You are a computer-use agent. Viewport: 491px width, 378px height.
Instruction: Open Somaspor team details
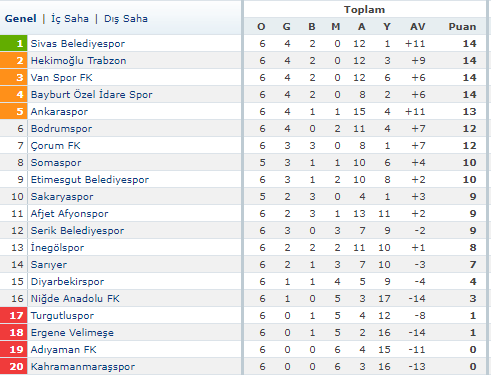click(56, 163)
